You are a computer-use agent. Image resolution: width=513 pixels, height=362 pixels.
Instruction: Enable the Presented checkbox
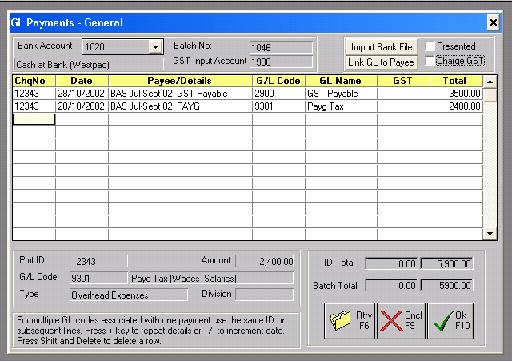tap(430, 46)
